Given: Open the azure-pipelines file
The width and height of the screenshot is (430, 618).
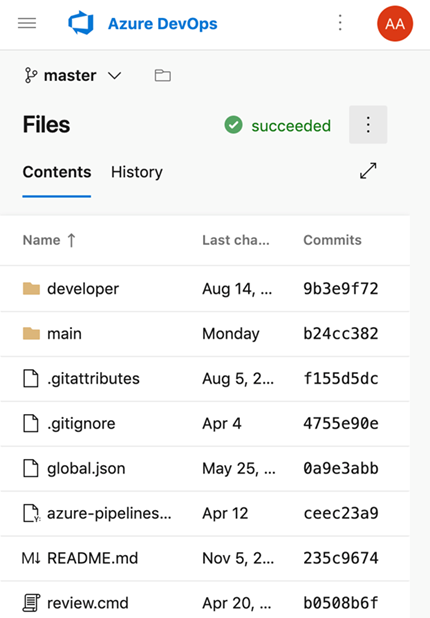Looking at the screenshot, I should coord(109,514).
